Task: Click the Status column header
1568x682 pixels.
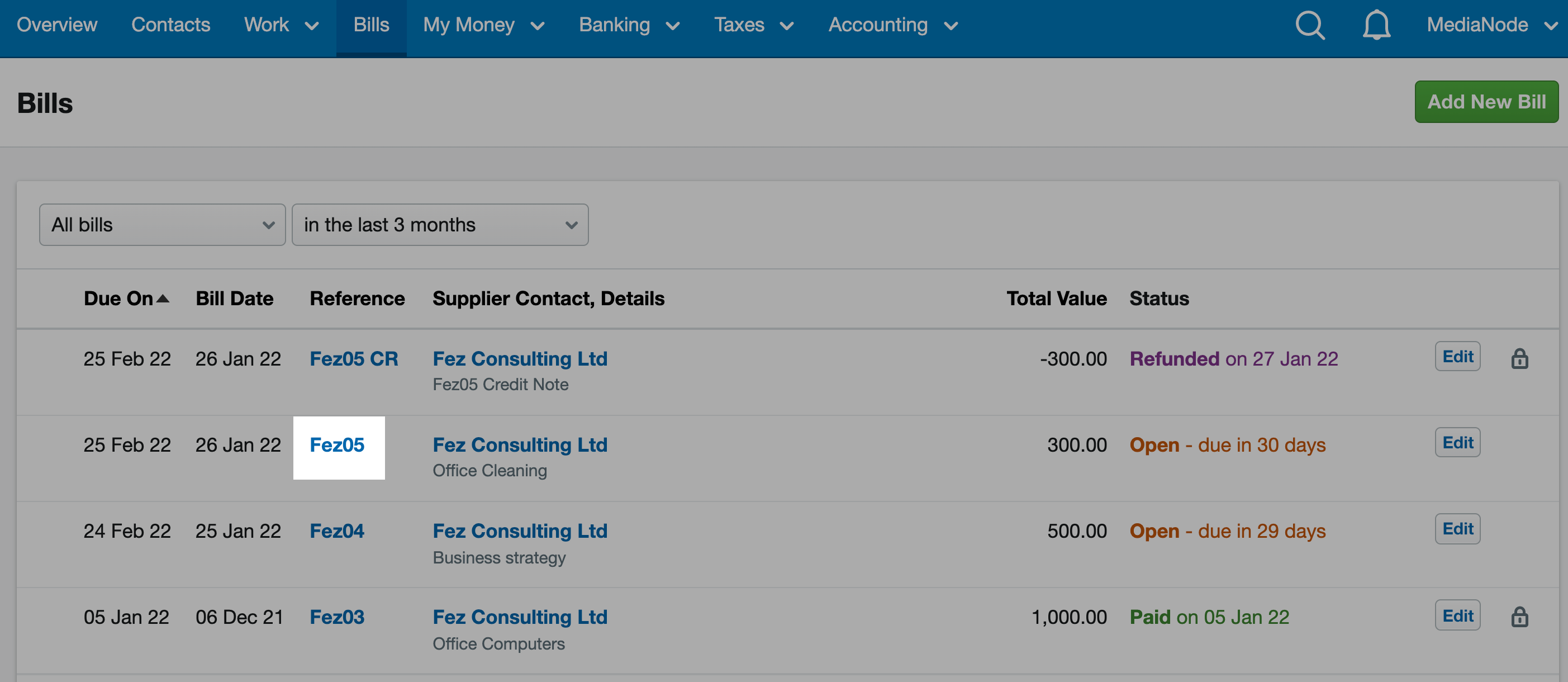Action: tap(1159, 299)
